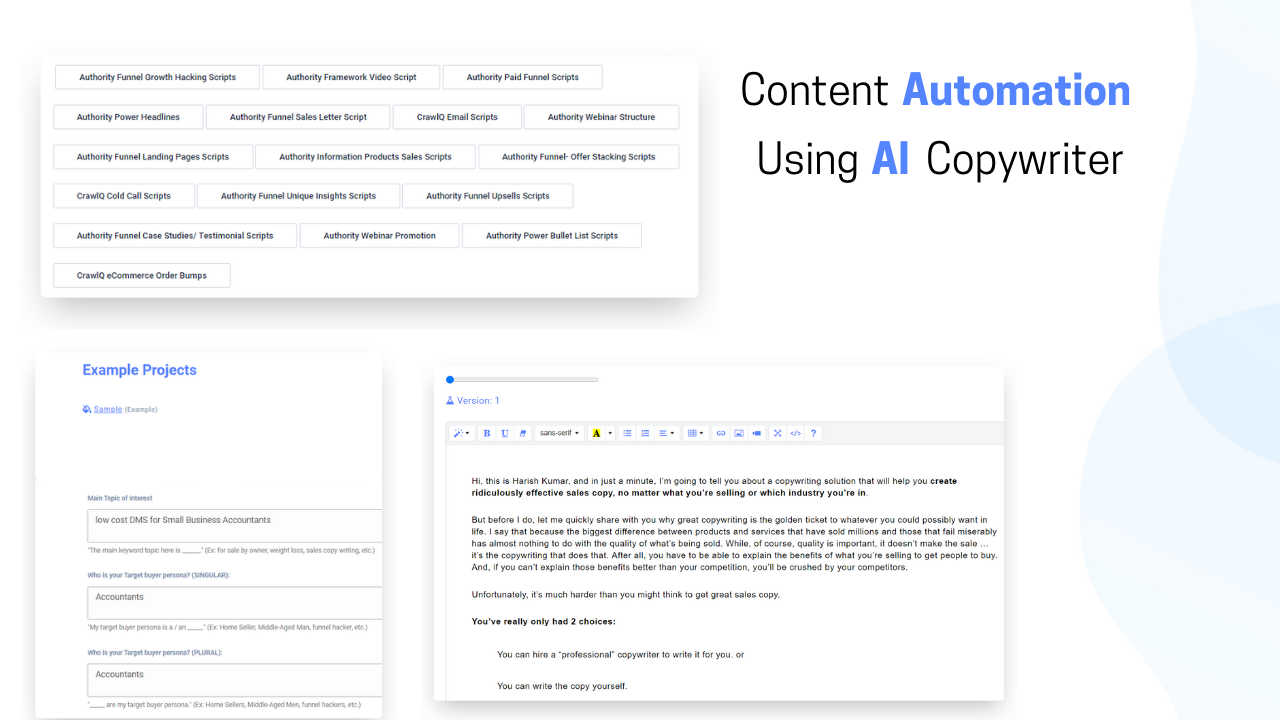The image size is (1280, 720).
Task: Switch to code view with the </> icon
Action: (796, 433)
